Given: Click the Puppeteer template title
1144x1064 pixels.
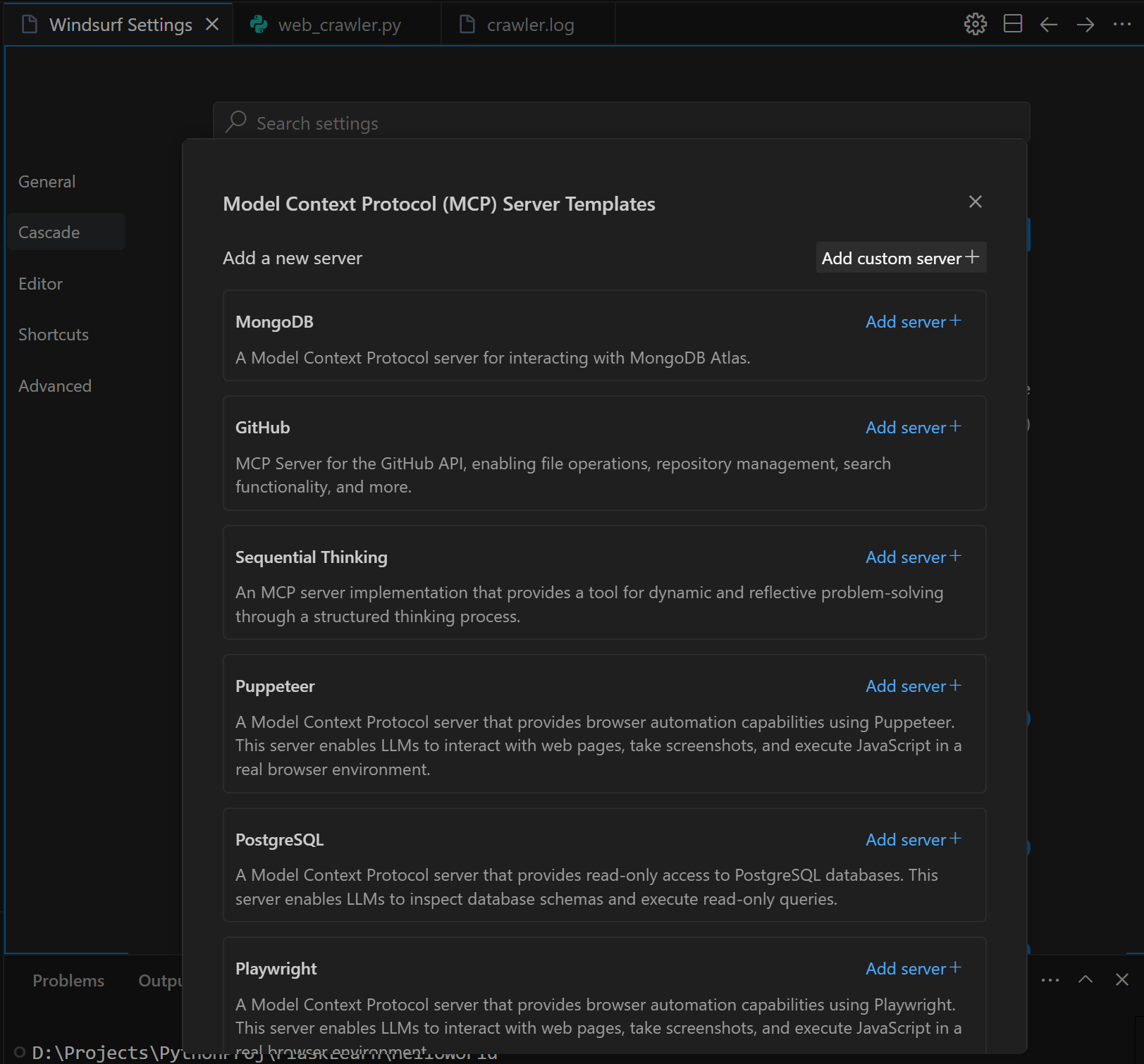Looking at the screenshot, I should (x=275, y=686).
